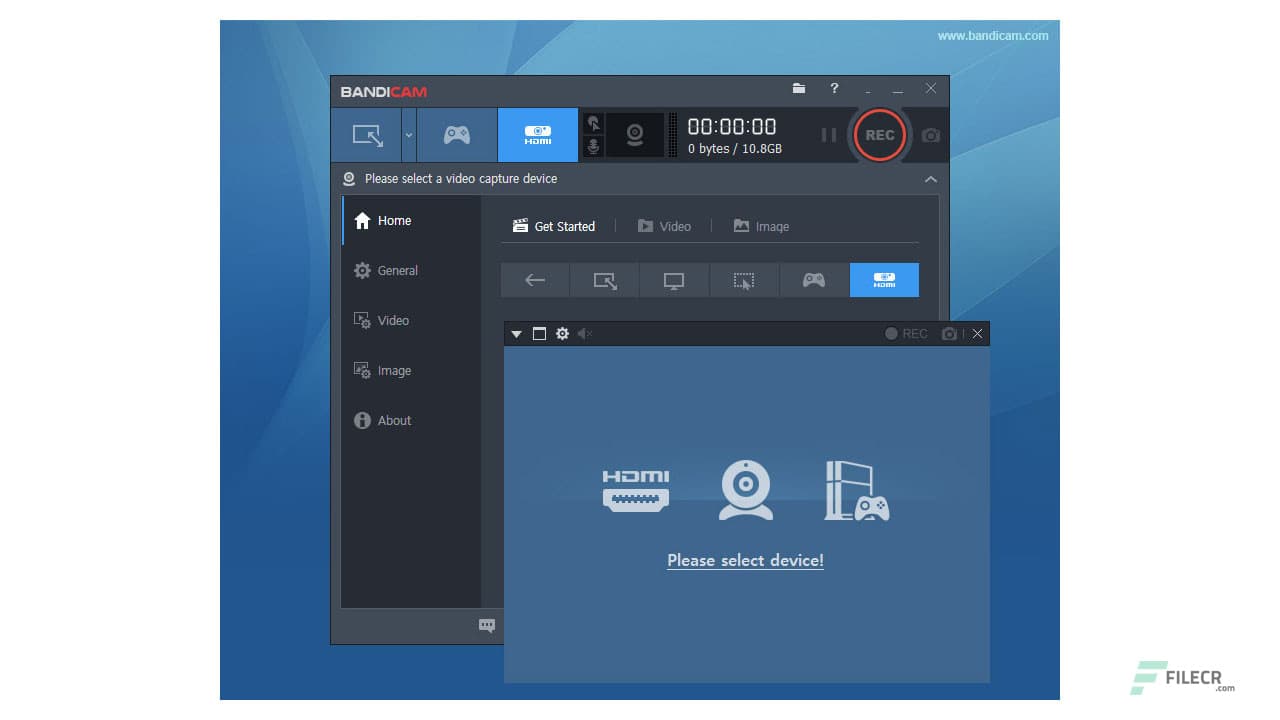Switch to Device recording HDMI mode

[x=537, y=134]
